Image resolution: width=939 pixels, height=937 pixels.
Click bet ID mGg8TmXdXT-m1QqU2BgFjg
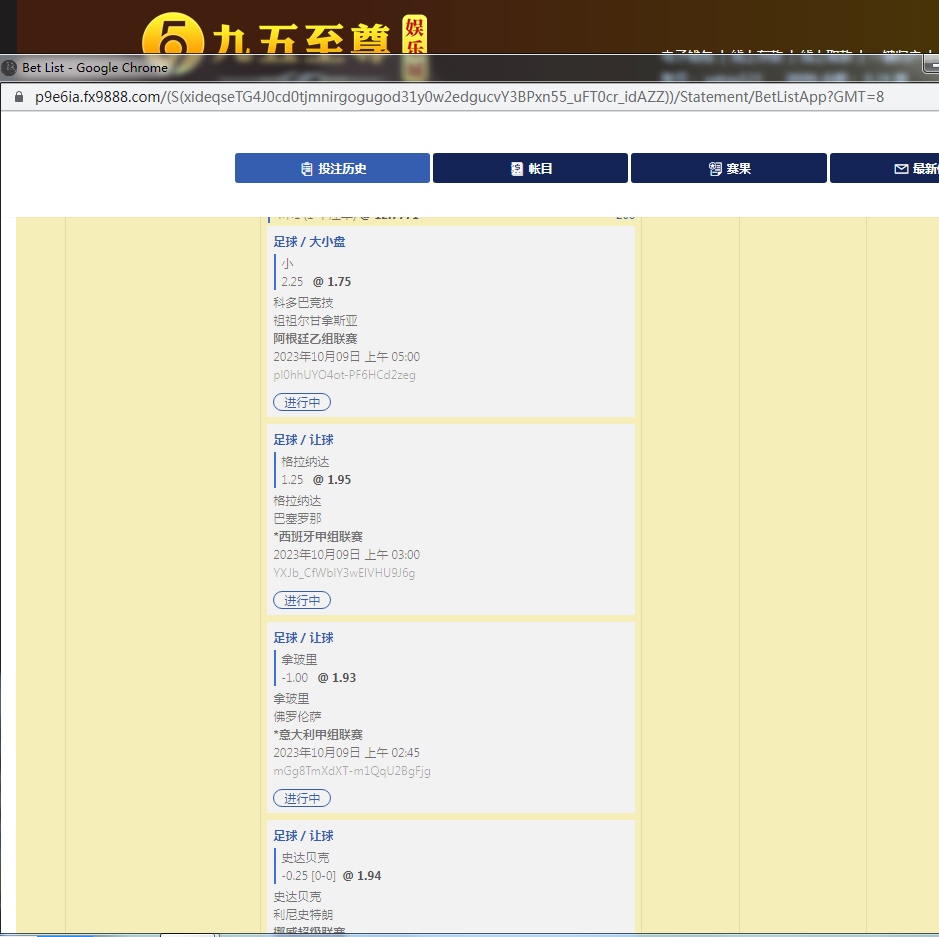(352, 771)
